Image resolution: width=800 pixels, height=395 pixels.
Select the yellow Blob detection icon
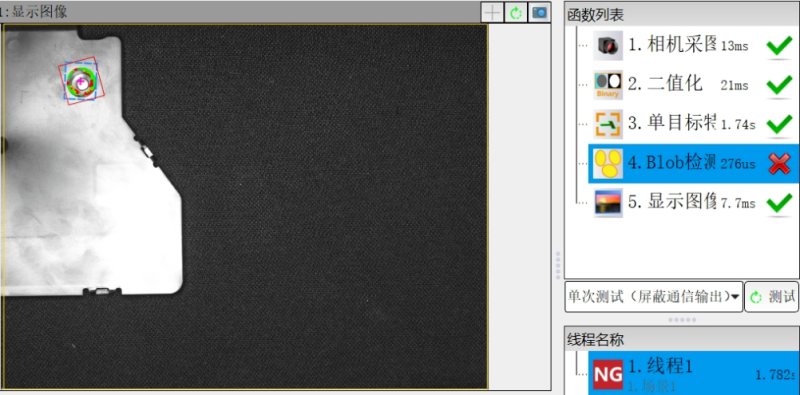tap(608, 163)
